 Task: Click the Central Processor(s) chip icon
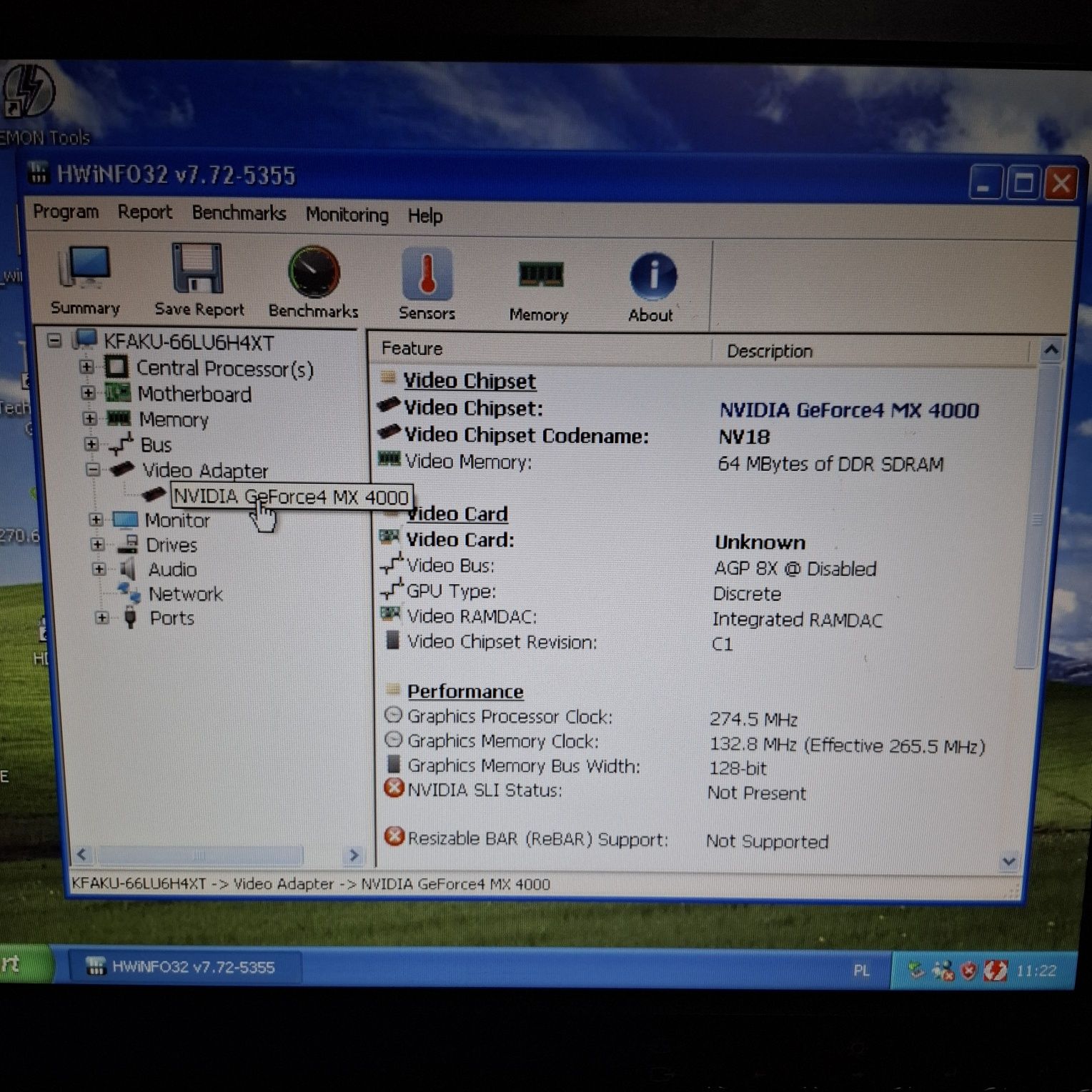tap(116, 367)
